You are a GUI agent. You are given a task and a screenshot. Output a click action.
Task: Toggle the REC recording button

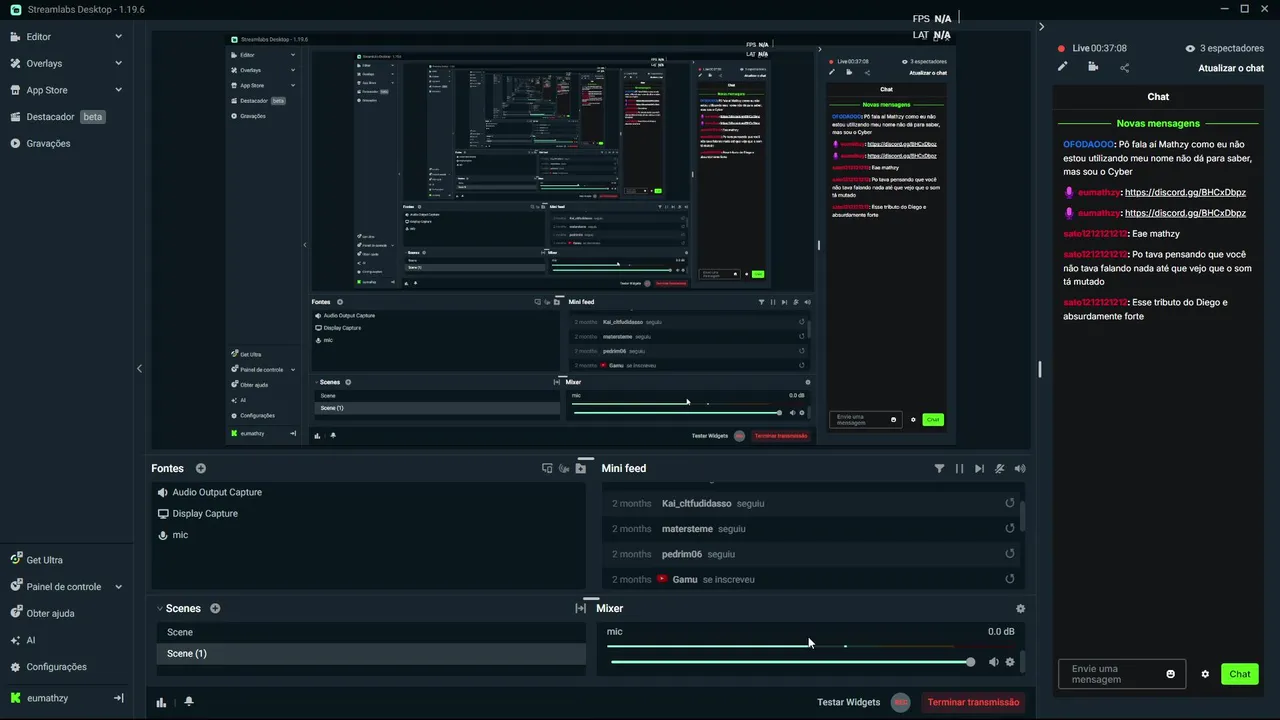click(x=901, y=702)
